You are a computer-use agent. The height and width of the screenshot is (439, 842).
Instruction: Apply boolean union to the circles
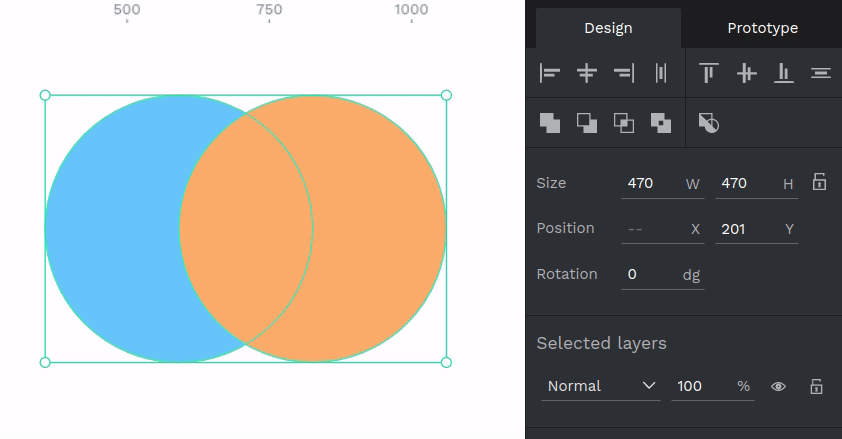tap(550, 123)
